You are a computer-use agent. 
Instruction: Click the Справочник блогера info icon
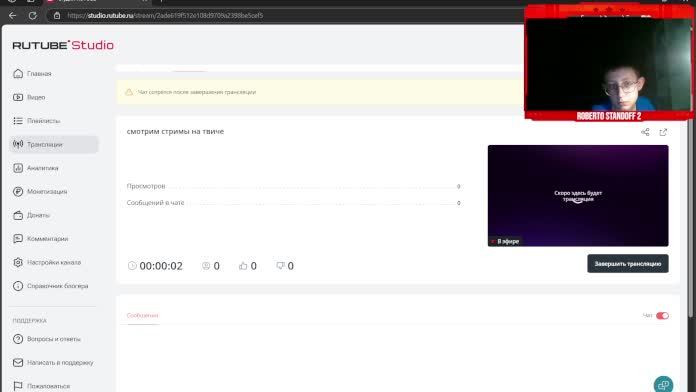18,286
